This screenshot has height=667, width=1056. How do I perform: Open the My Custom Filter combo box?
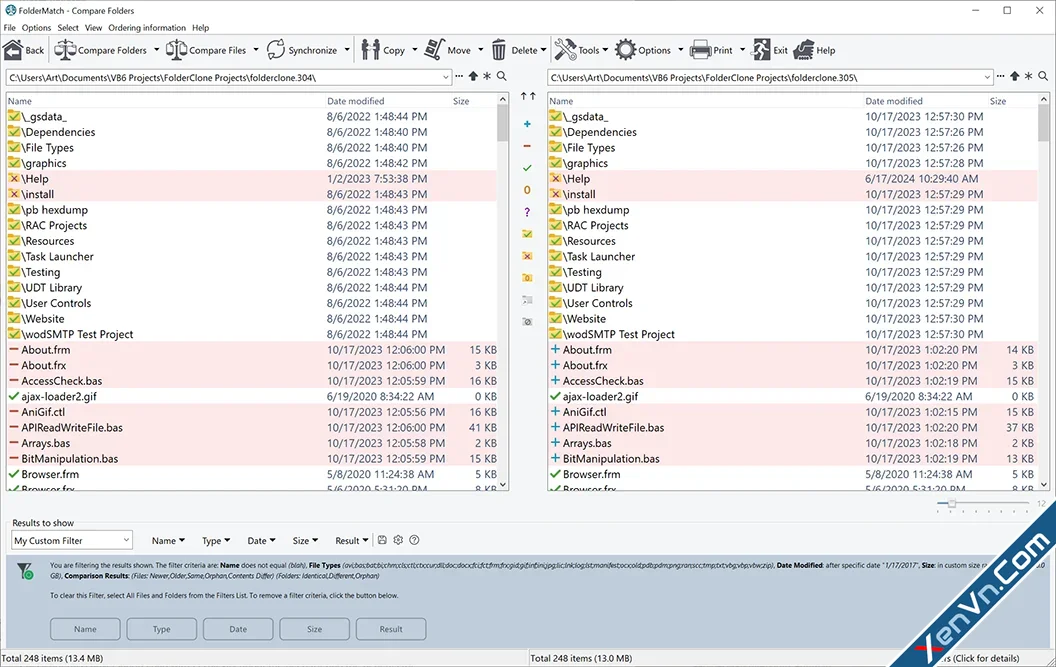point(72,540)
